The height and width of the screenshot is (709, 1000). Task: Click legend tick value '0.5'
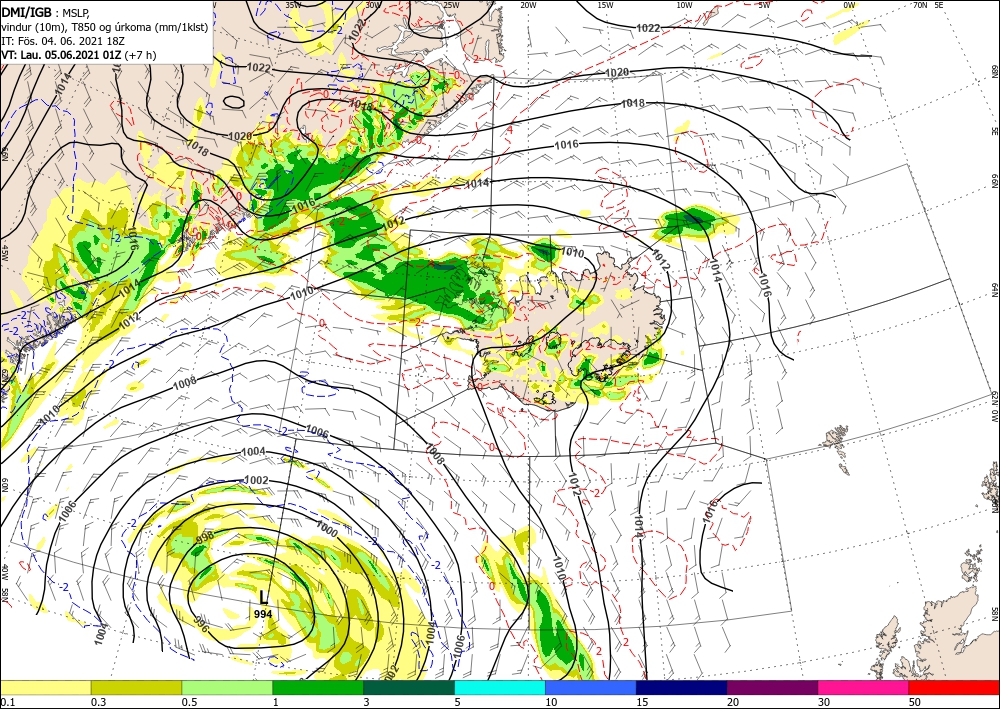(188, 702)
